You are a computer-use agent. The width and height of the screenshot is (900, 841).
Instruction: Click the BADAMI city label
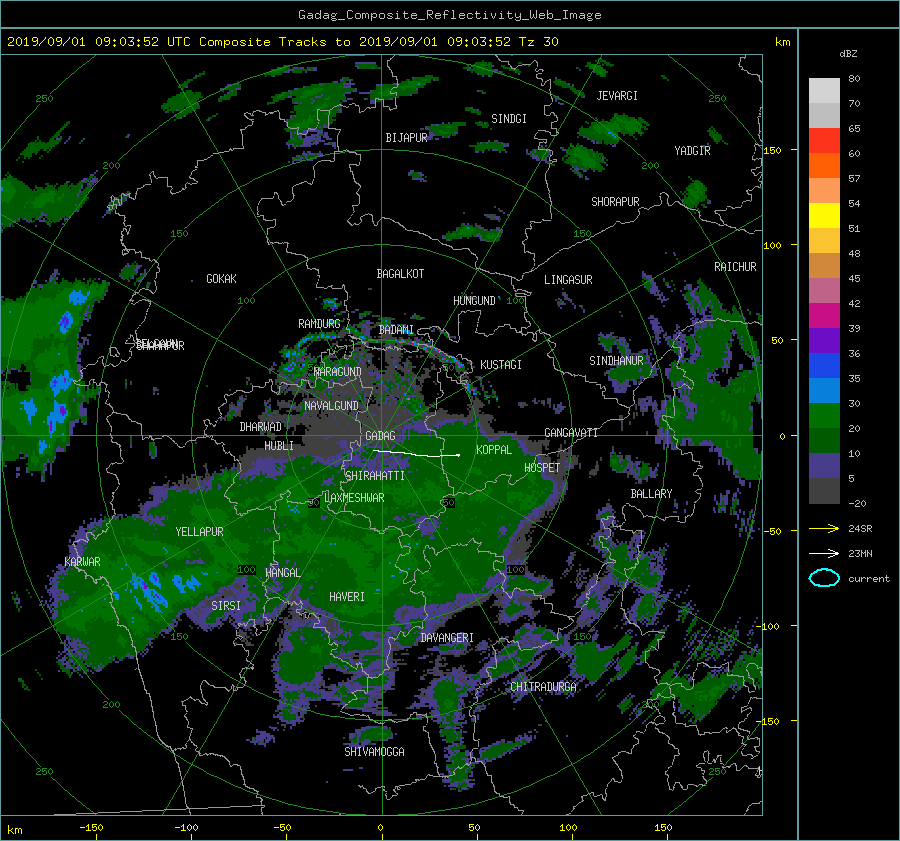click(396, 330)
